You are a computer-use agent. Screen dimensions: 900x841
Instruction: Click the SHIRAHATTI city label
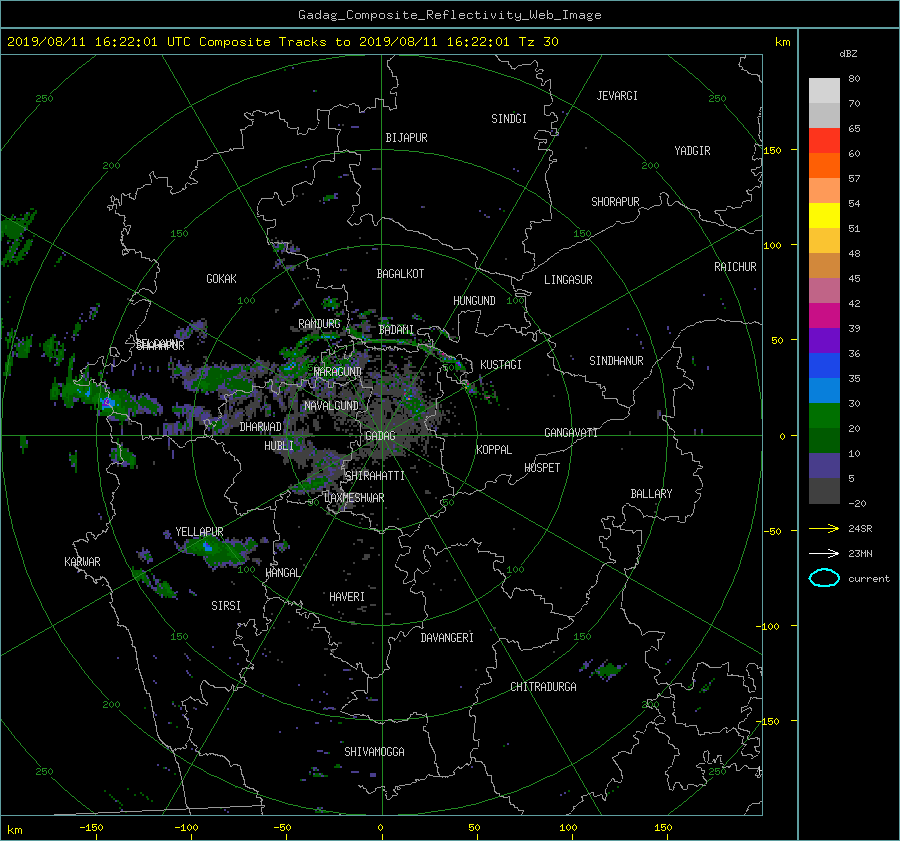tap(375, 476)
